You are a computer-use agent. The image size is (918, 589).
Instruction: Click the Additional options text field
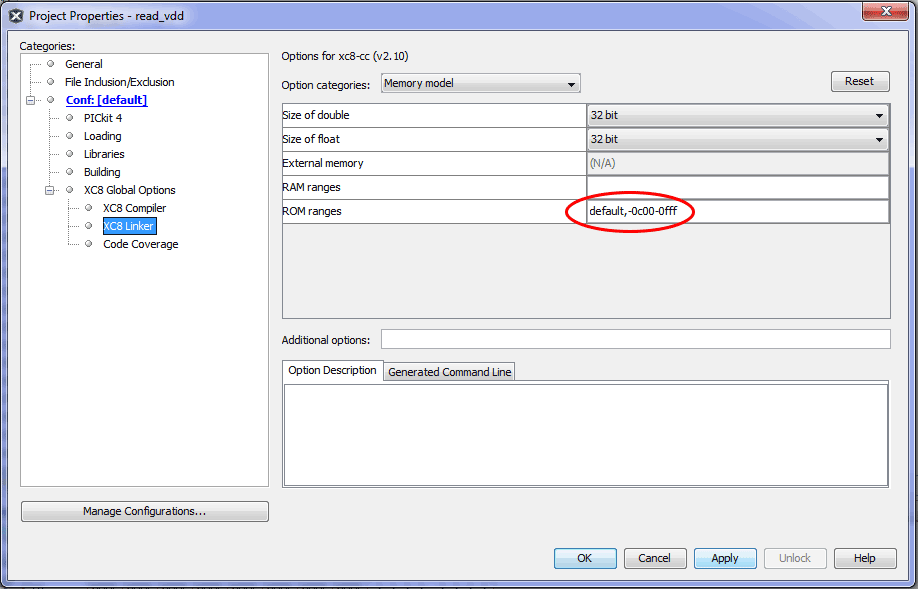(635, 339)
